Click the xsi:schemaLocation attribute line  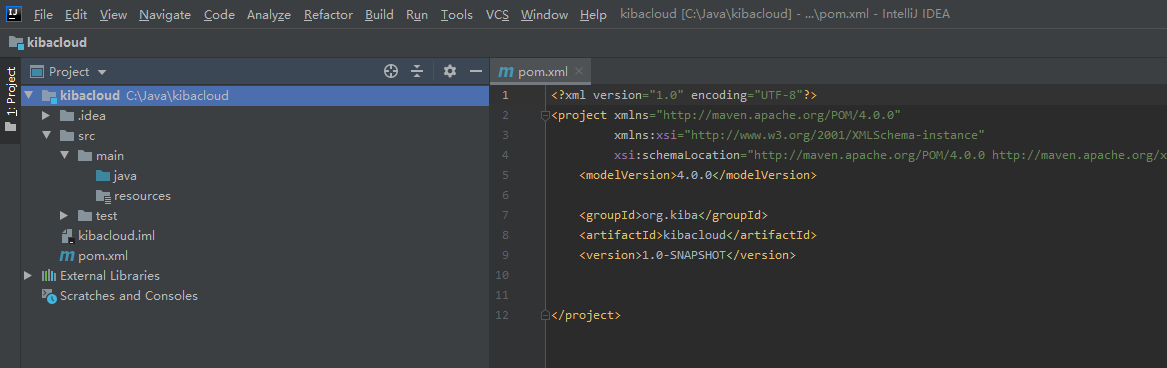(890, 156)
